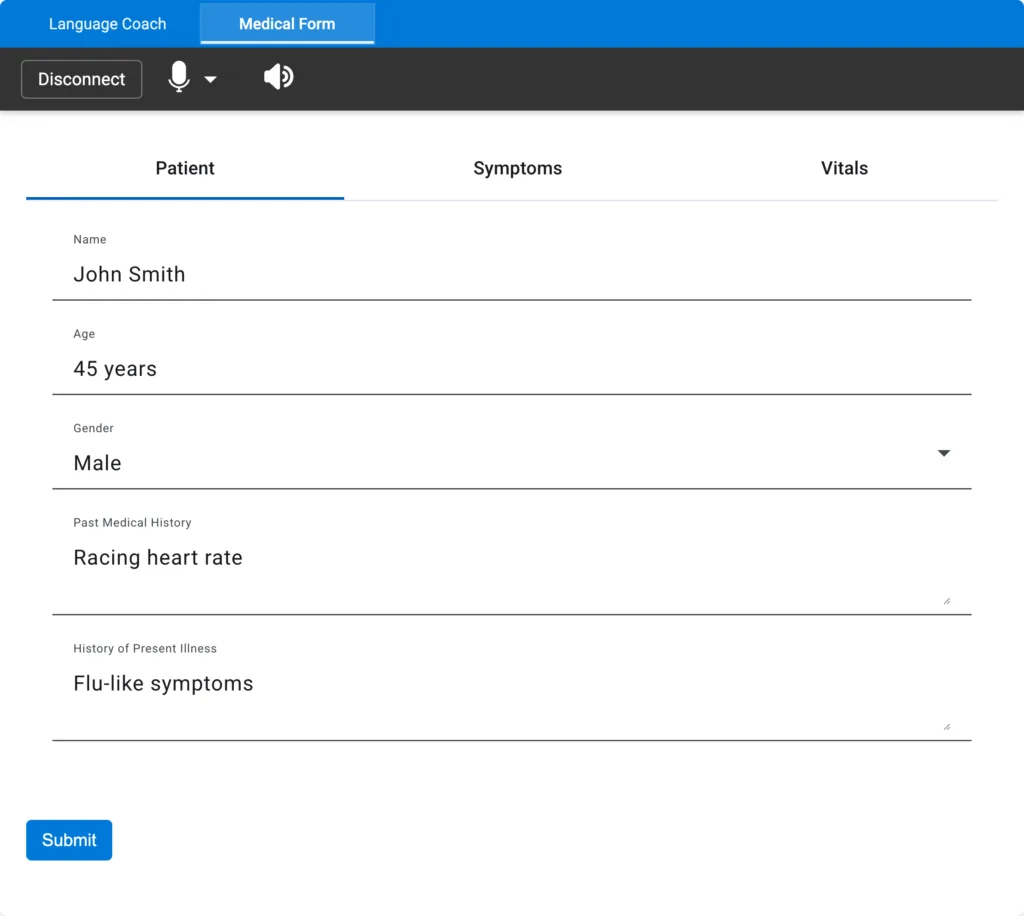
Task: Select the Medical Form tab
Action: point(287,24)
